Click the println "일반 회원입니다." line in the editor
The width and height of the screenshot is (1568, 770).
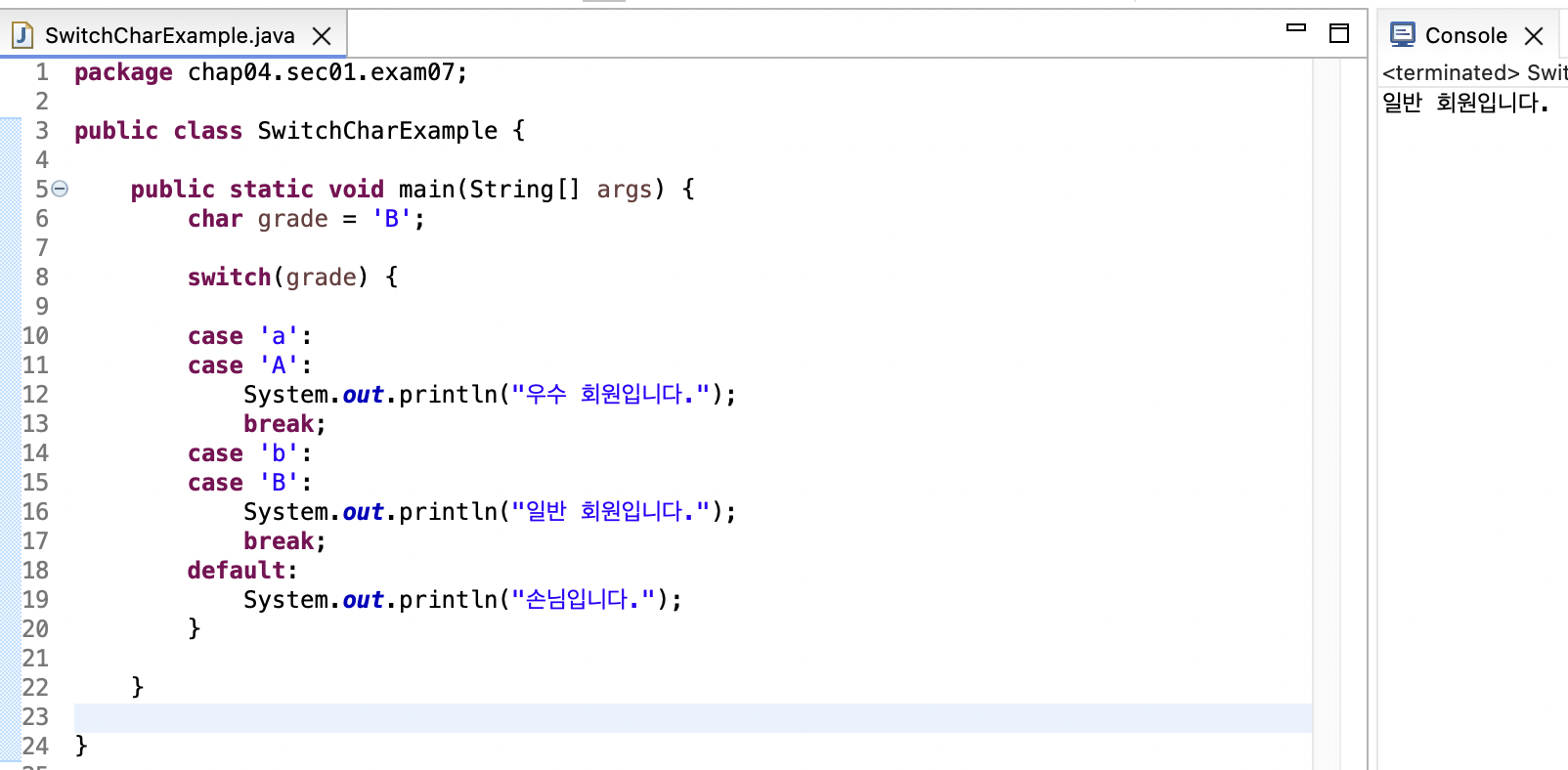click(490, 512)
